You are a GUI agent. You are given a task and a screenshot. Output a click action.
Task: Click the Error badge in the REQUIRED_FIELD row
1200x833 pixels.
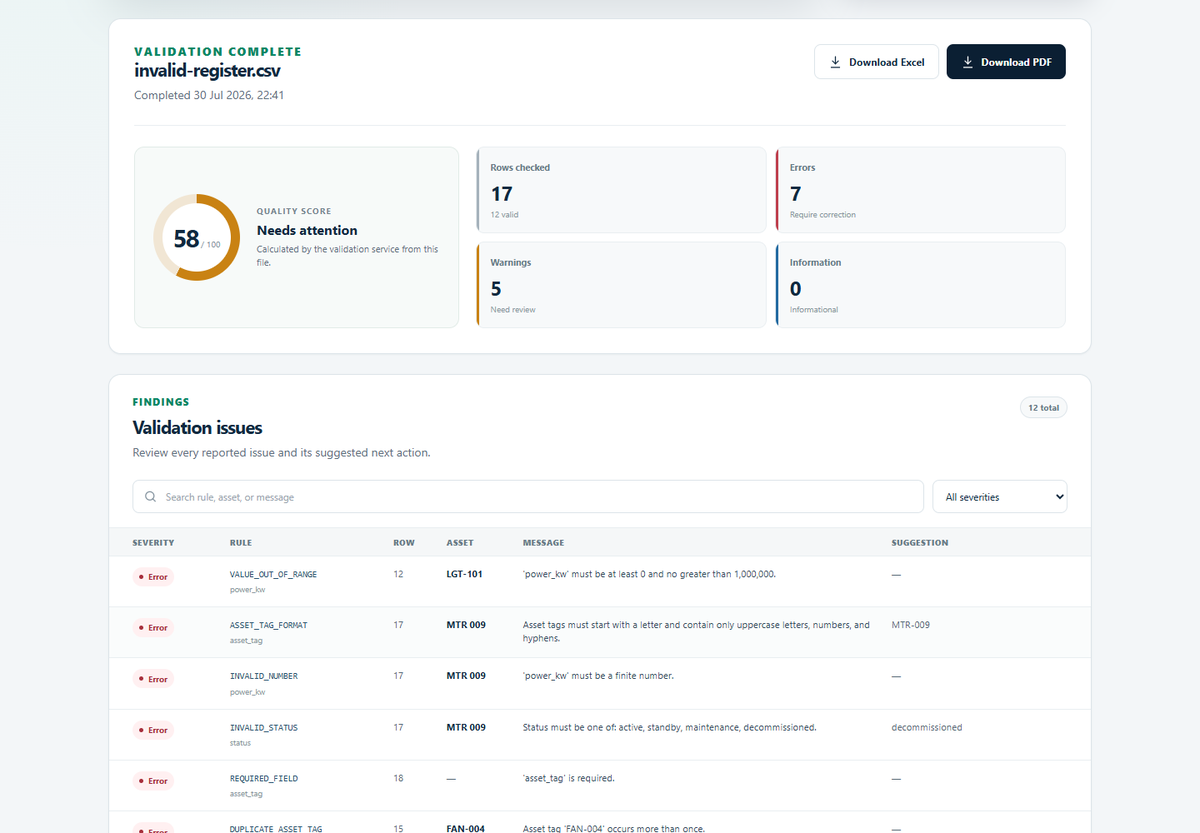(153, 781)
